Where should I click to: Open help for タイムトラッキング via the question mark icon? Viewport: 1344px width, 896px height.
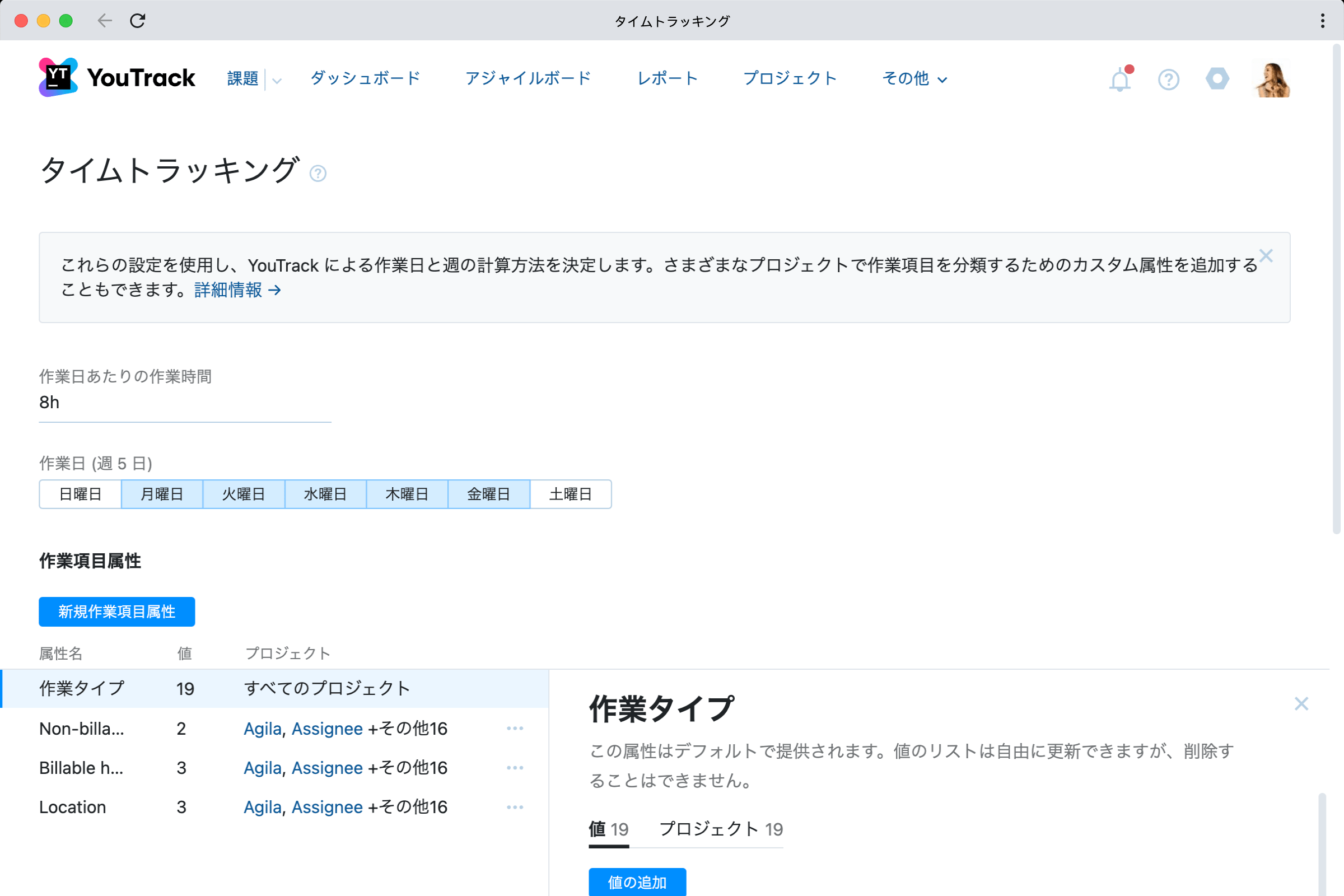[318, 173]
